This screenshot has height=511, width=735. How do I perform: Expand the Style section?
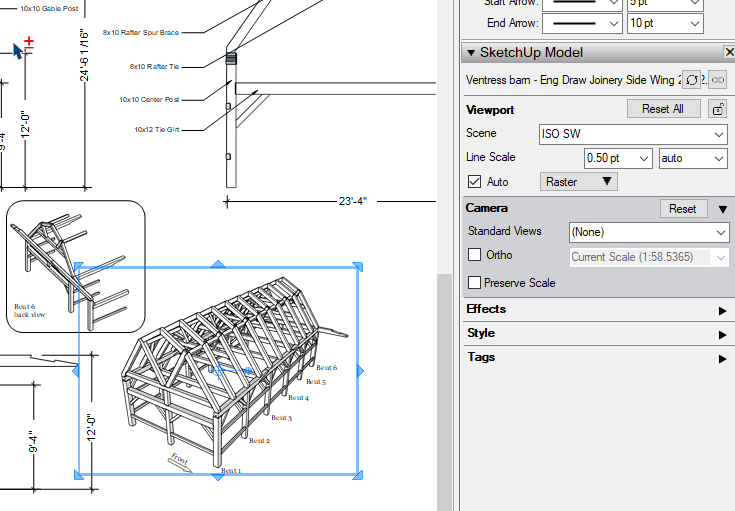pos(722,335)
